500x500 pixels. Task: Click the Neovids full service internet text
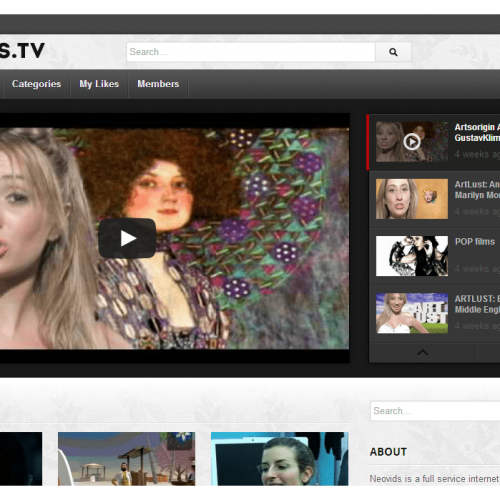point(434,479)
